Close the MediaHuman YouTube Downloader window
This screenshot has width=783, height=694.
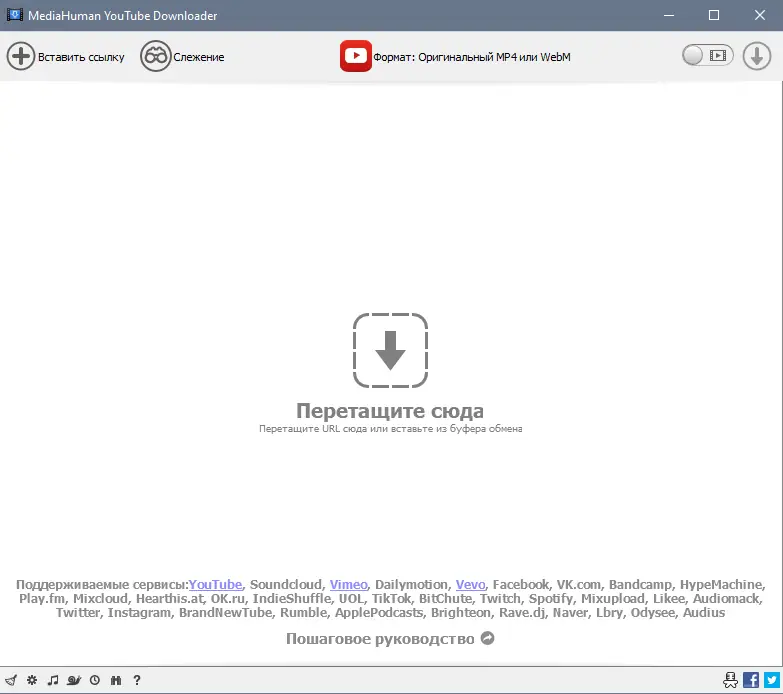[x=760, y=15]
